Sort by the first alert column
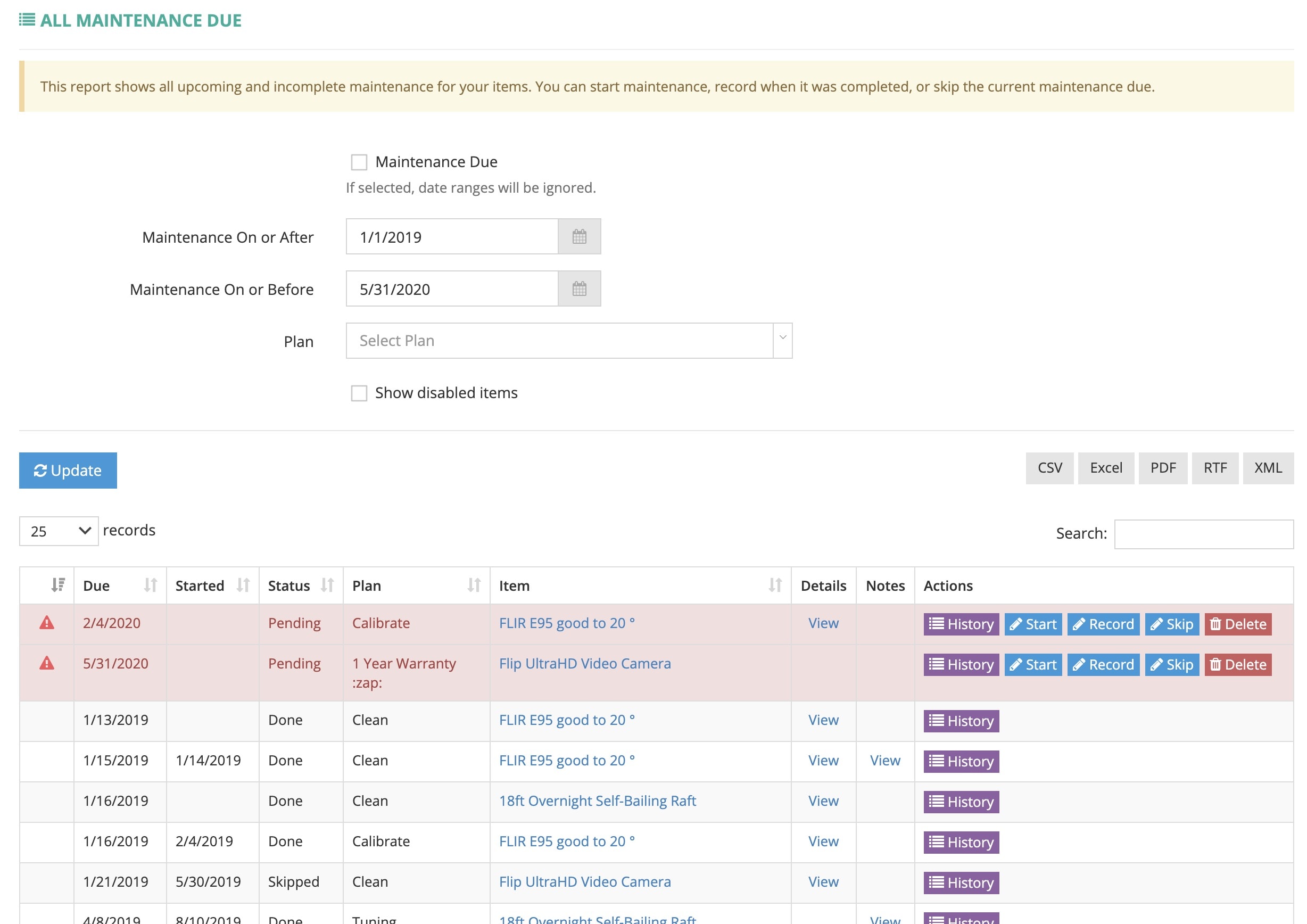The height and width of the screenshot is (924, 1307). pos(57,585)
